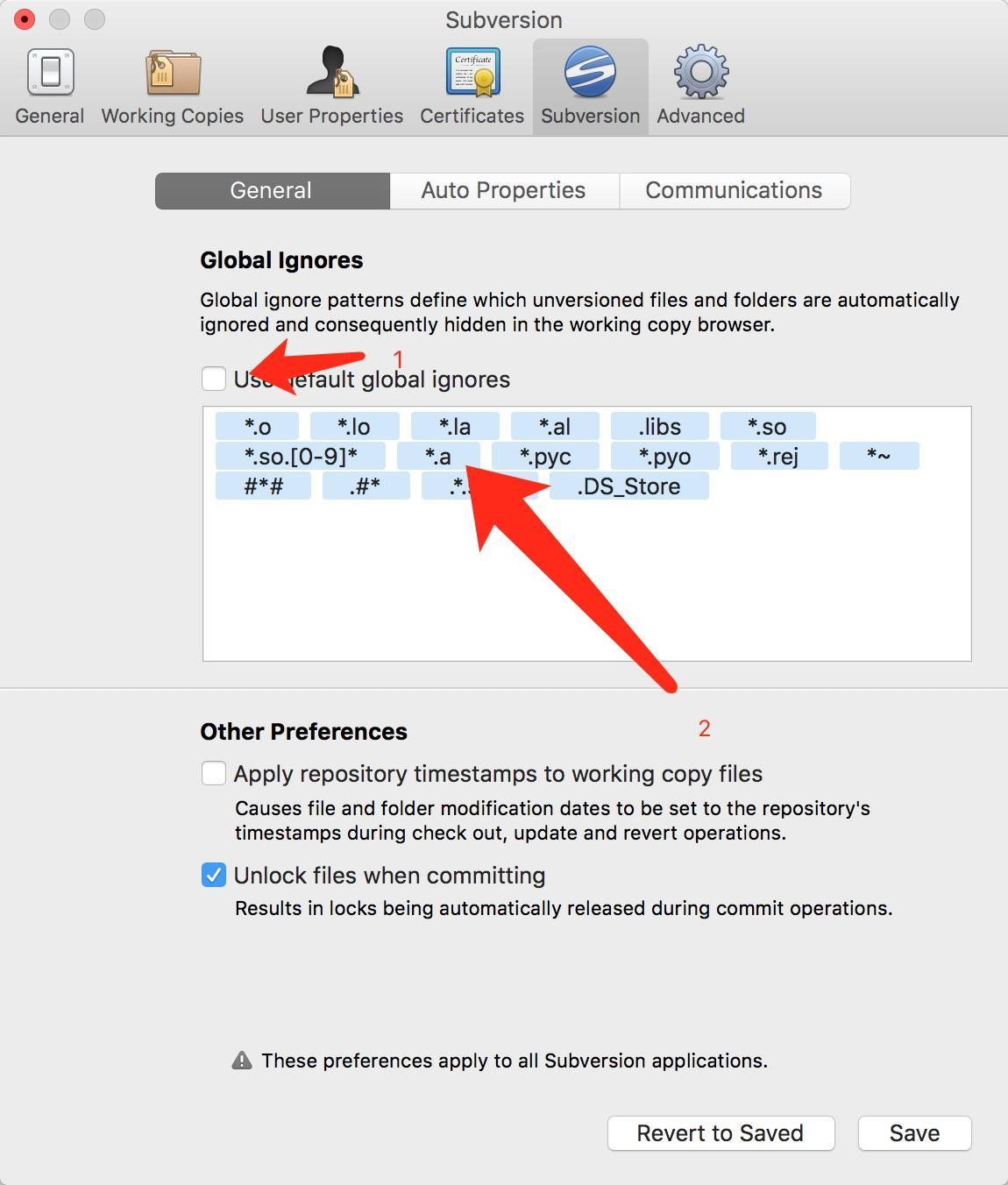Screen dimensions: 1008x1185
Task: Click the Save button
Action: click(x=914, y=1132)
